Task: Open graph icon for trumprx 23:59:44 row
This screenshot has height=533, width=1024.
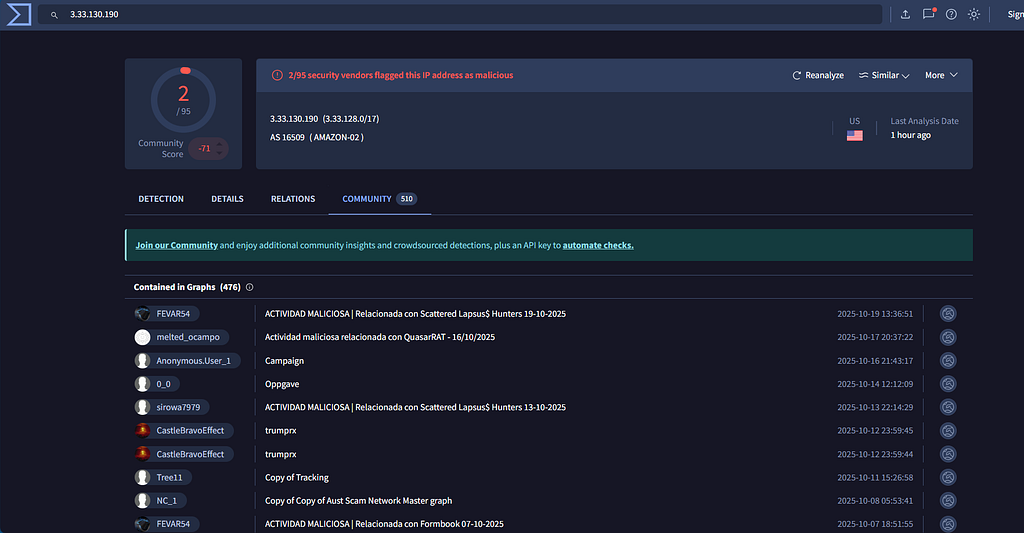Action: pos(948,454)
